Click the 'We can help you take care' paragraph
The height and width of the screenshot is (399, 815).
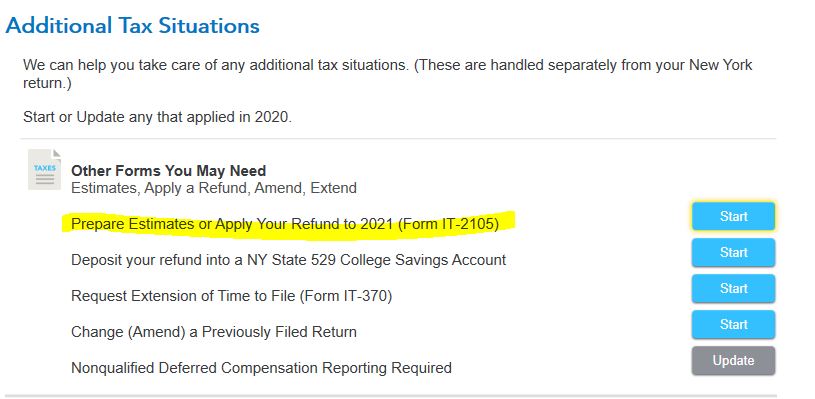point(387,74)
